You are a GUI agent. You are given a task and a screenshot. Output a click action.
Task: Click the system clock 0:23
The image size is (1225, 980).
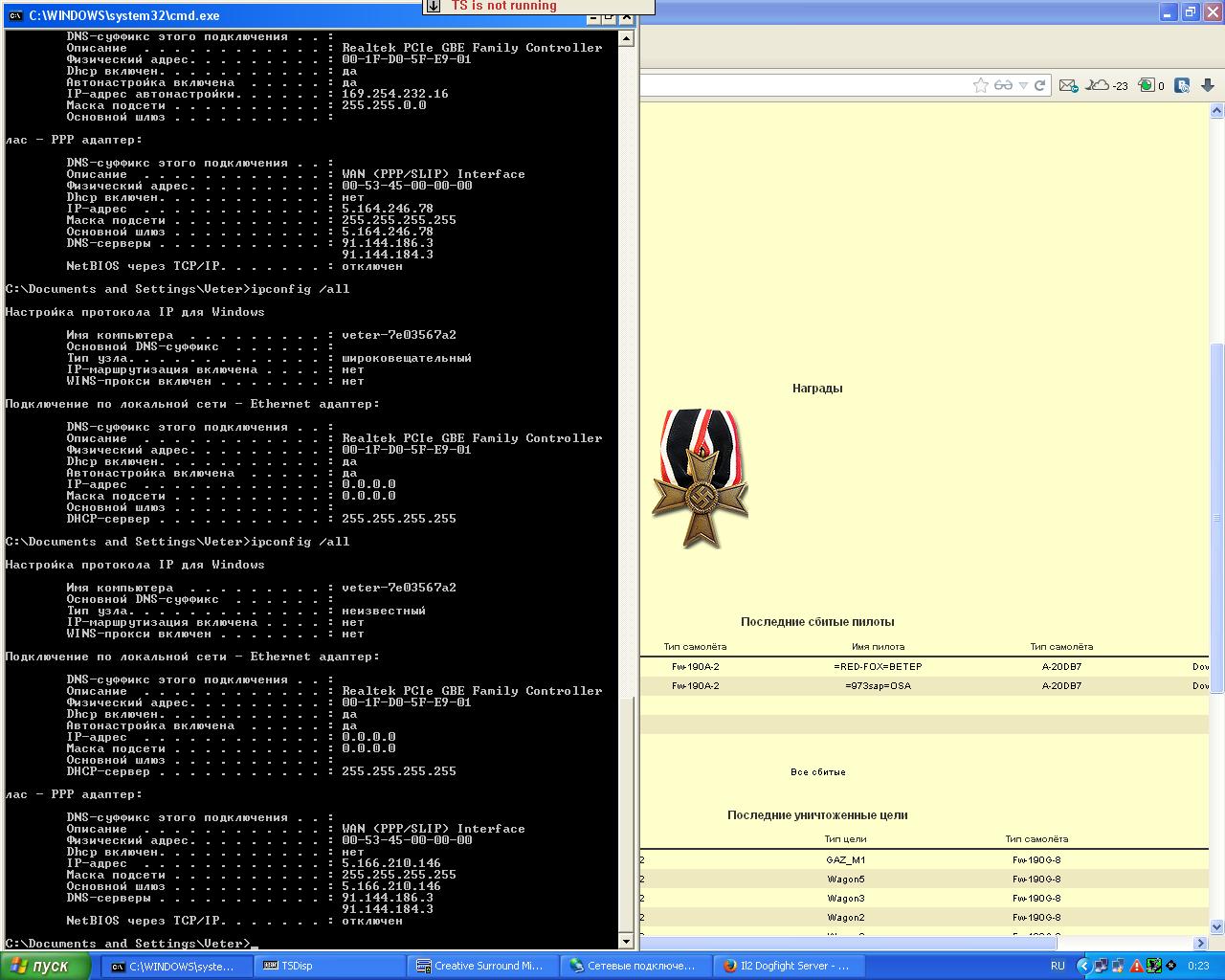pyautogui.click(x=1198, y=967)
